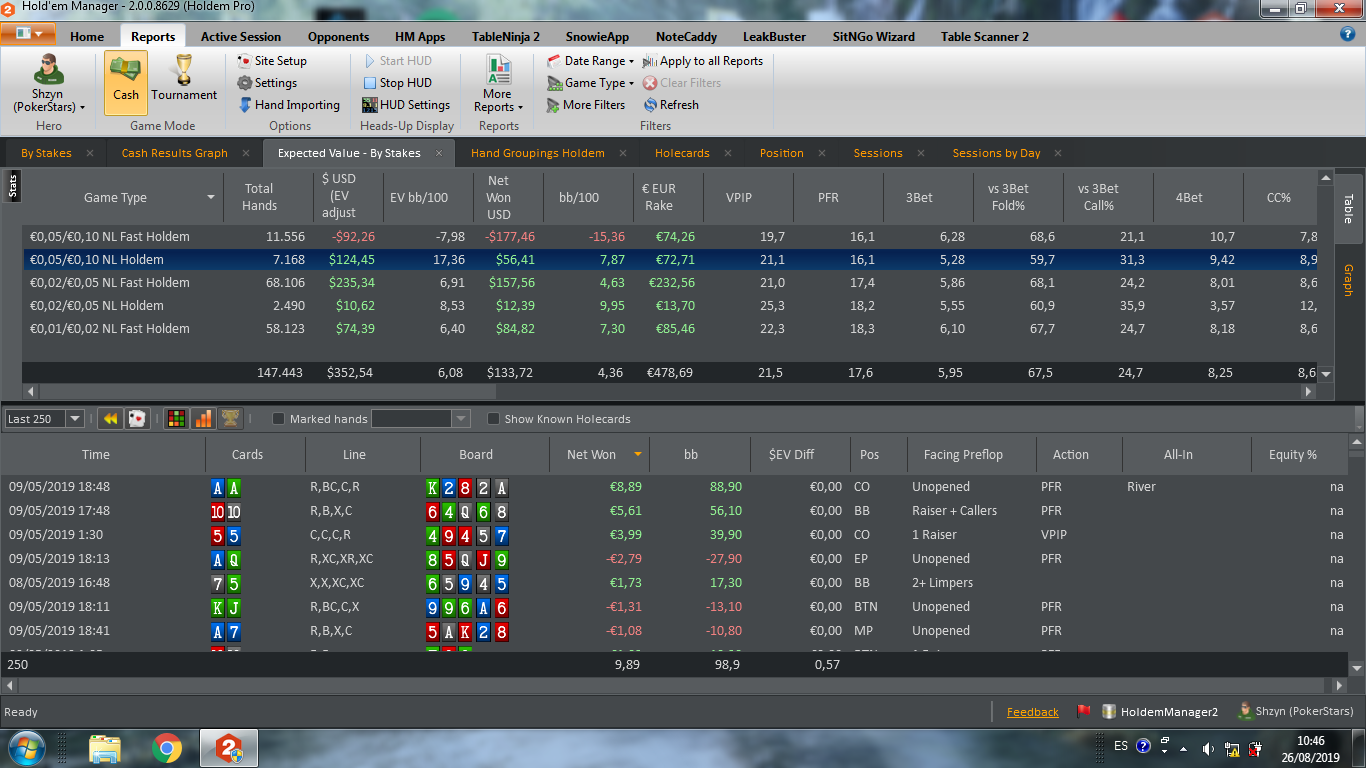Close the By Stakes tab
This screenshot has width=1366, height=768.
pos(90,153)
